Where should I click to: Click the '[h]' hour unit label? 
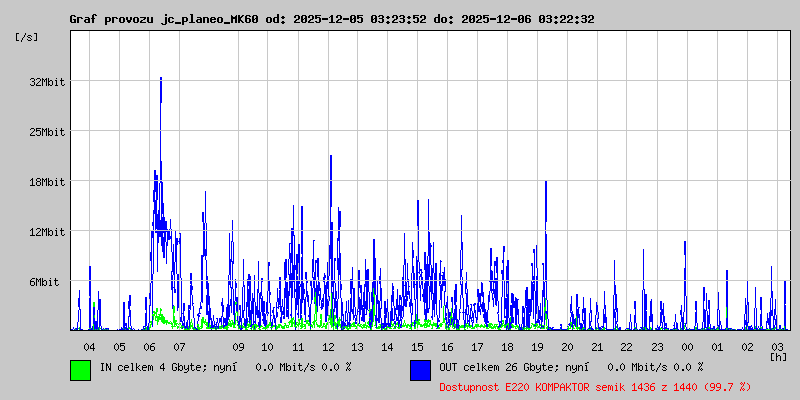(779, 356)
